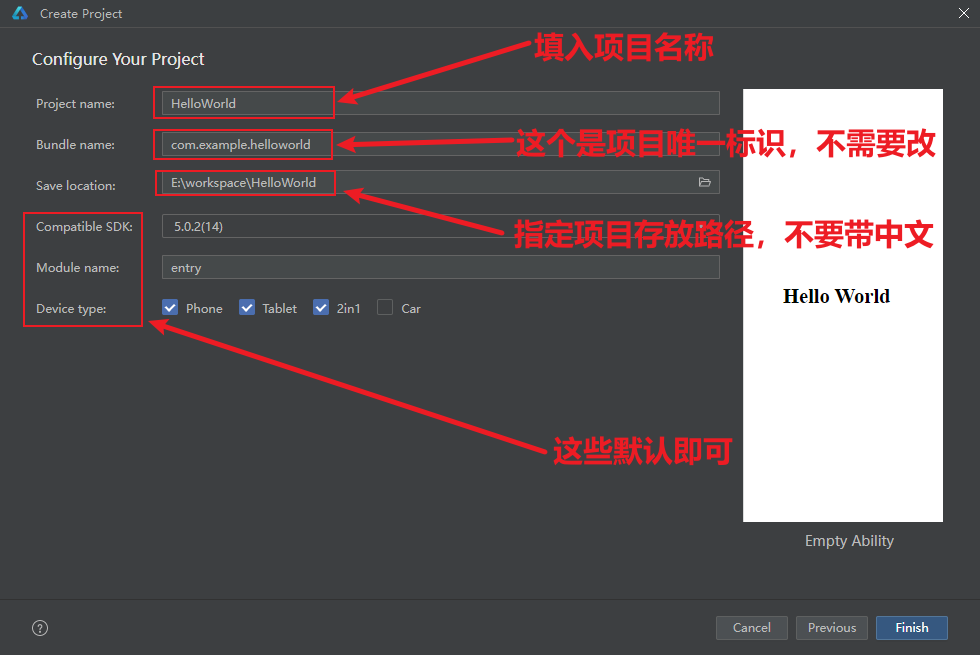Screen dimensions: 980x655
Task: Click the Project name label
Action: coord(76,104)
